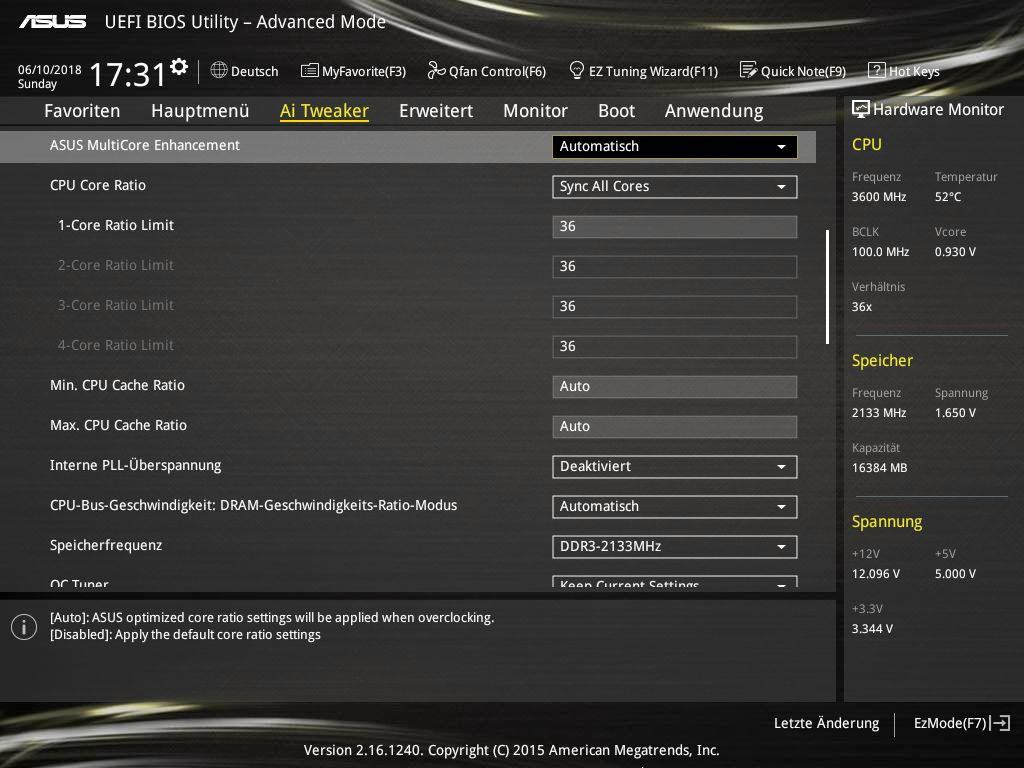
Task: Open the Favoriten tab
Action: click(x=82, y=111)
